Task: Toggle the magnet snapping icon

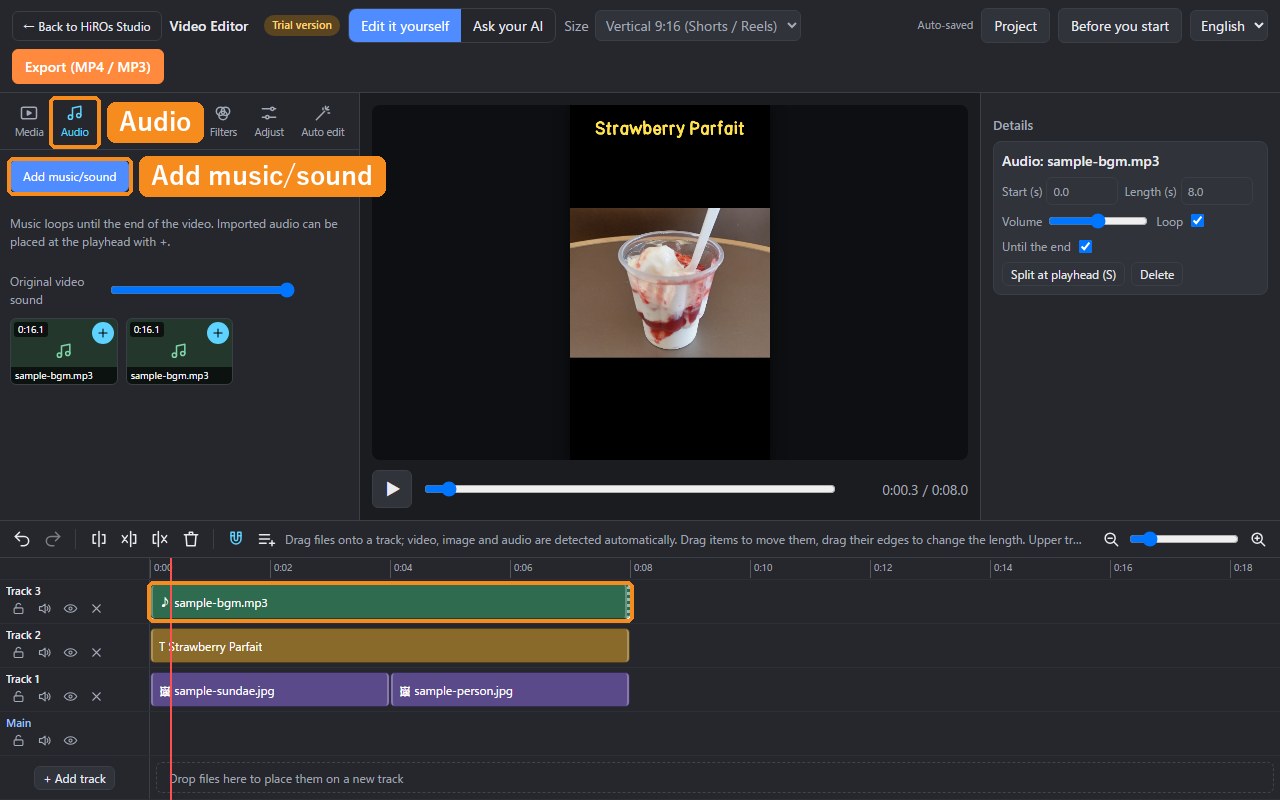Action: coord(236,539)
